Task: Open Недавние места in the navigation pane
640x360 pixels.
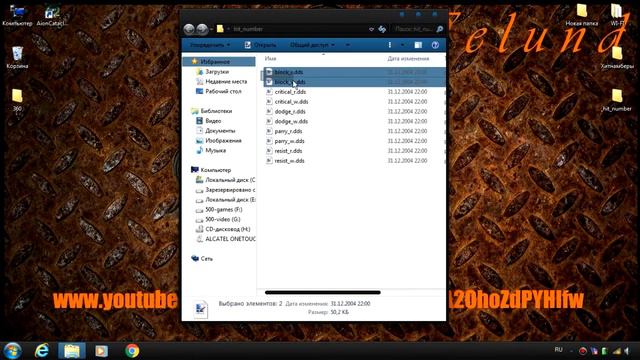Action: pyautogui.click(x=226, y=81)
